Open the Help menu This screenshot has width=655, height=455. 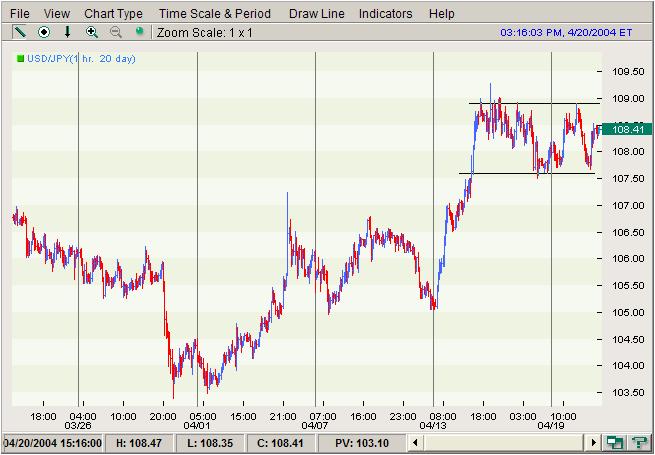click(x=441, y=14)
